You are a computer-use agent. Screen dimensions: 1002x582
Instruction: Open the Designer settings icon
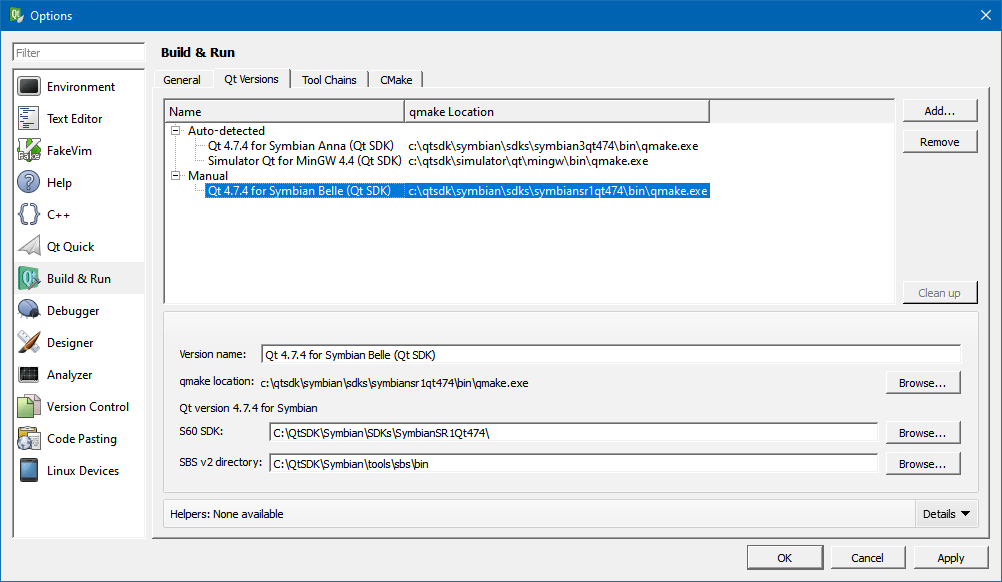click(29, 343)
